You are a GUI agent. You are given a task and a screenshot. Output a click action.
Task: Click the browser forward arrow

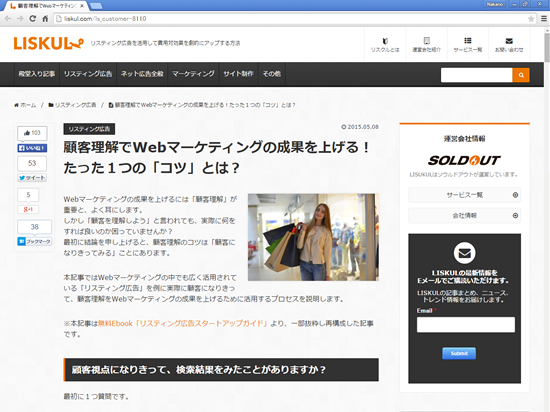pyautogui.click(x=20, y=19)
